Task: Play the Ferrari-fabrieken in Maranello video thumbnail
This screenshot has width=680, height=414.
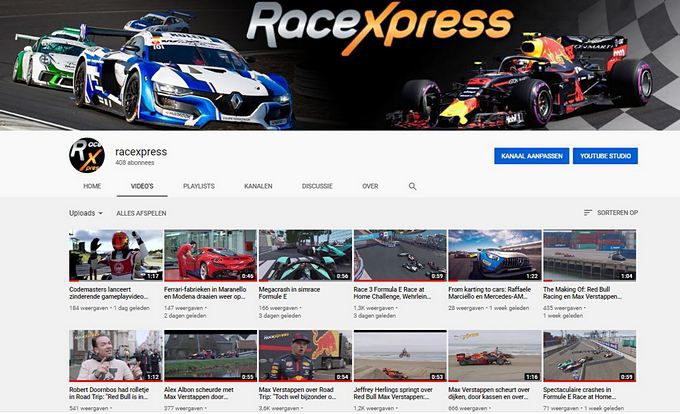Action: 210,255
